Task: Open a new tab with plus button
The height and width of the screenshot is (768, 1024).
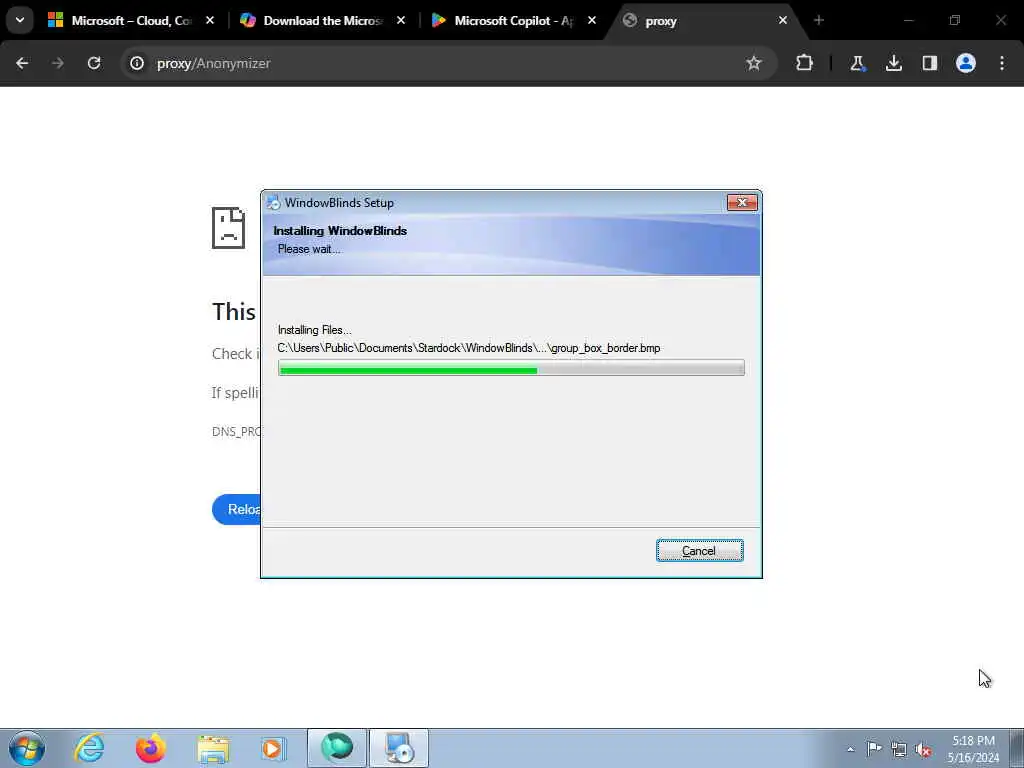Action: tap(819, 20)
